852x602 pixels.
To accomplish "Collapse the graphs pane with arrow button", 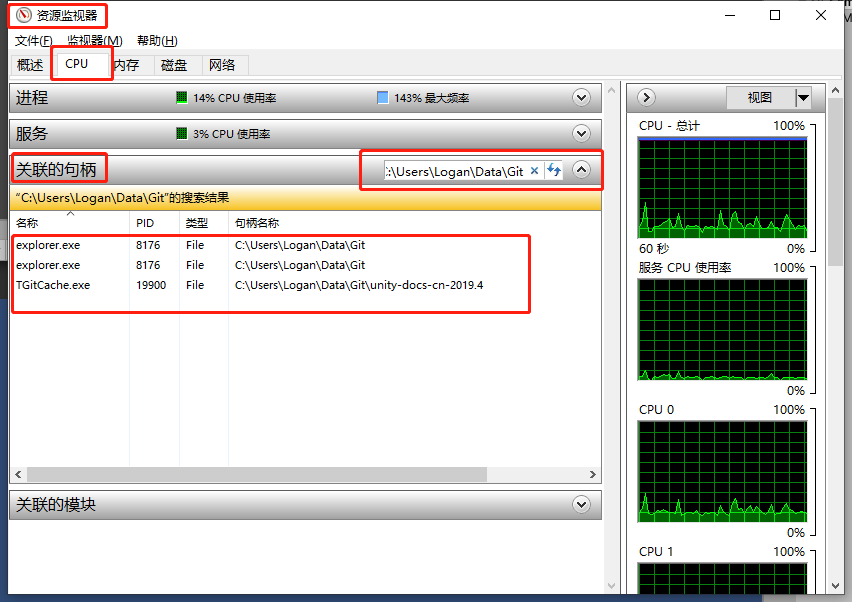I will 646,97.
